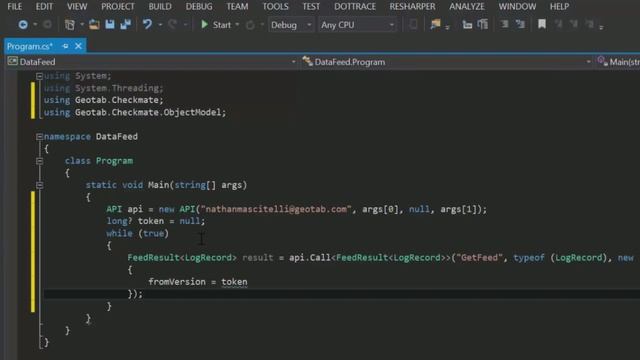This screenshot has width=640, height=360.
Task: Click the clear bookmarks icon
Action: click(589, 25)
